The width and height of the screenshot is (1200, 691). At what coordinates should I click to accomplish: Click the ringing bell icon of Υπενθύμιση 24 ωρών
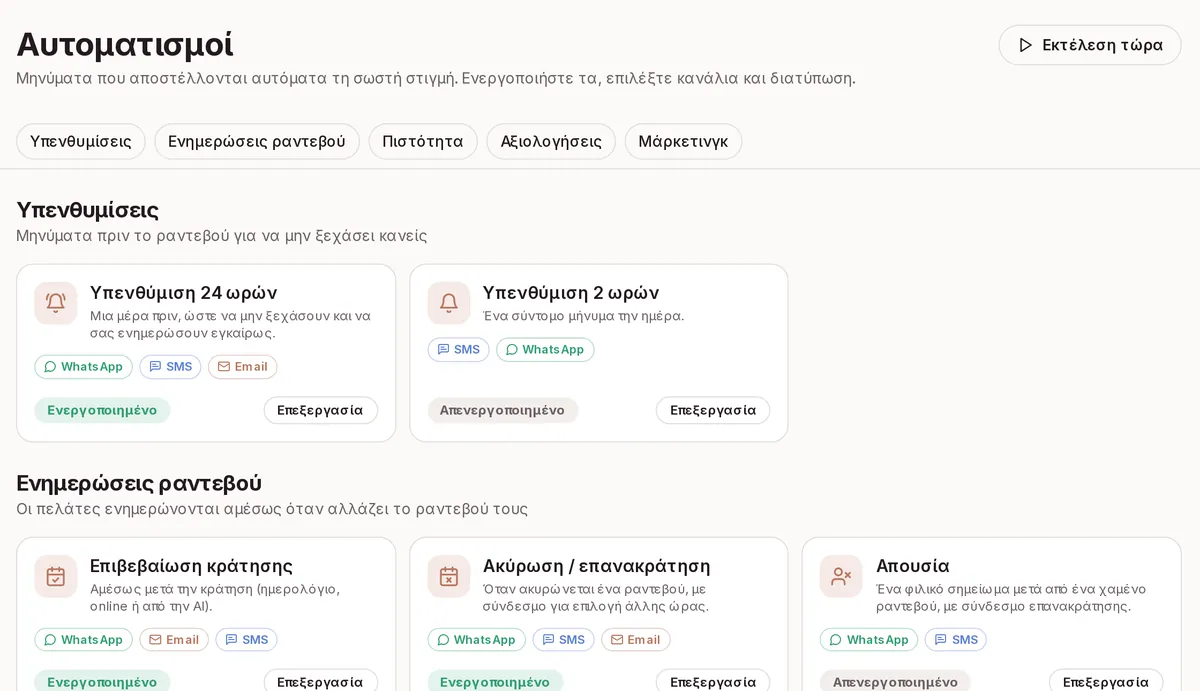(x=56, y=303)
